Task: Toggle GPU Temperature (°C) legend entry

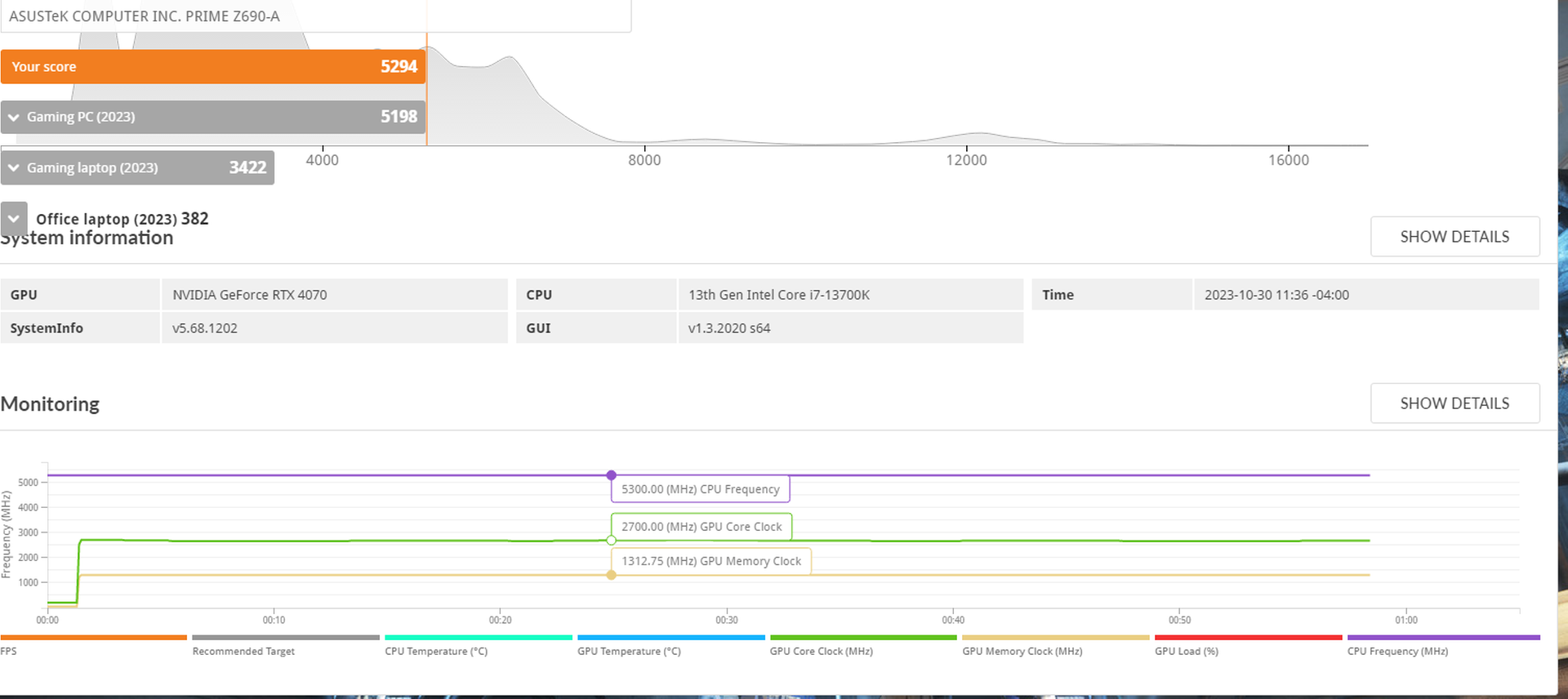Action: [671, 645]
